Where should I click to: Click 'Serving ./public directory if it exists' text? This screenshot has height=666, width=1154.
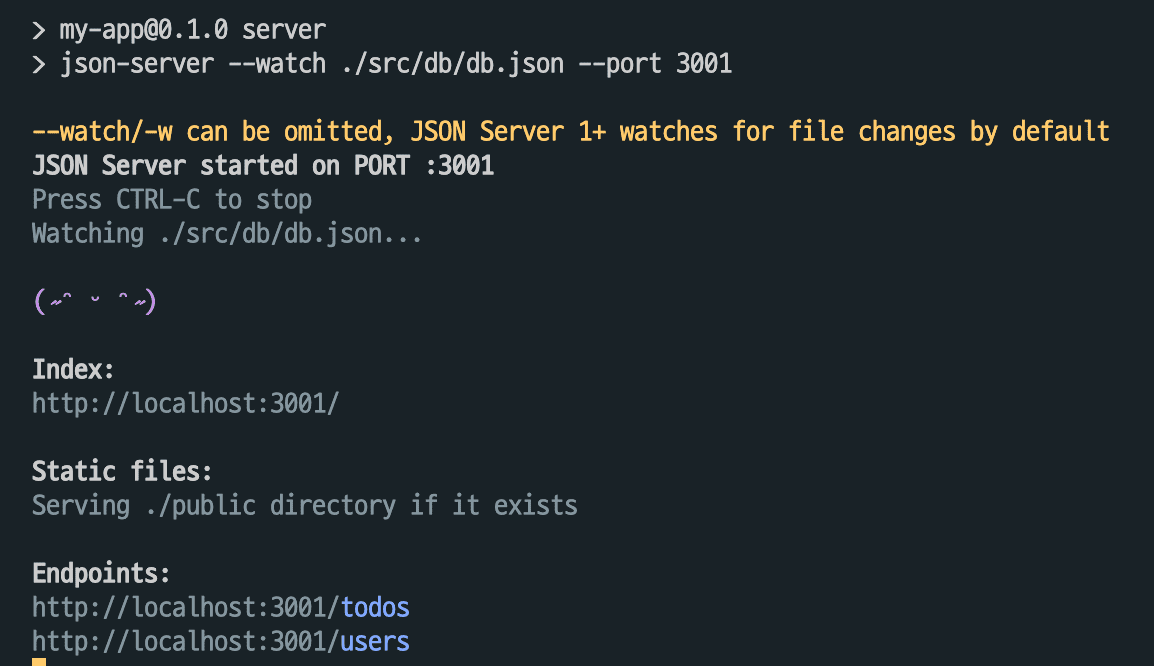point(305,506)
